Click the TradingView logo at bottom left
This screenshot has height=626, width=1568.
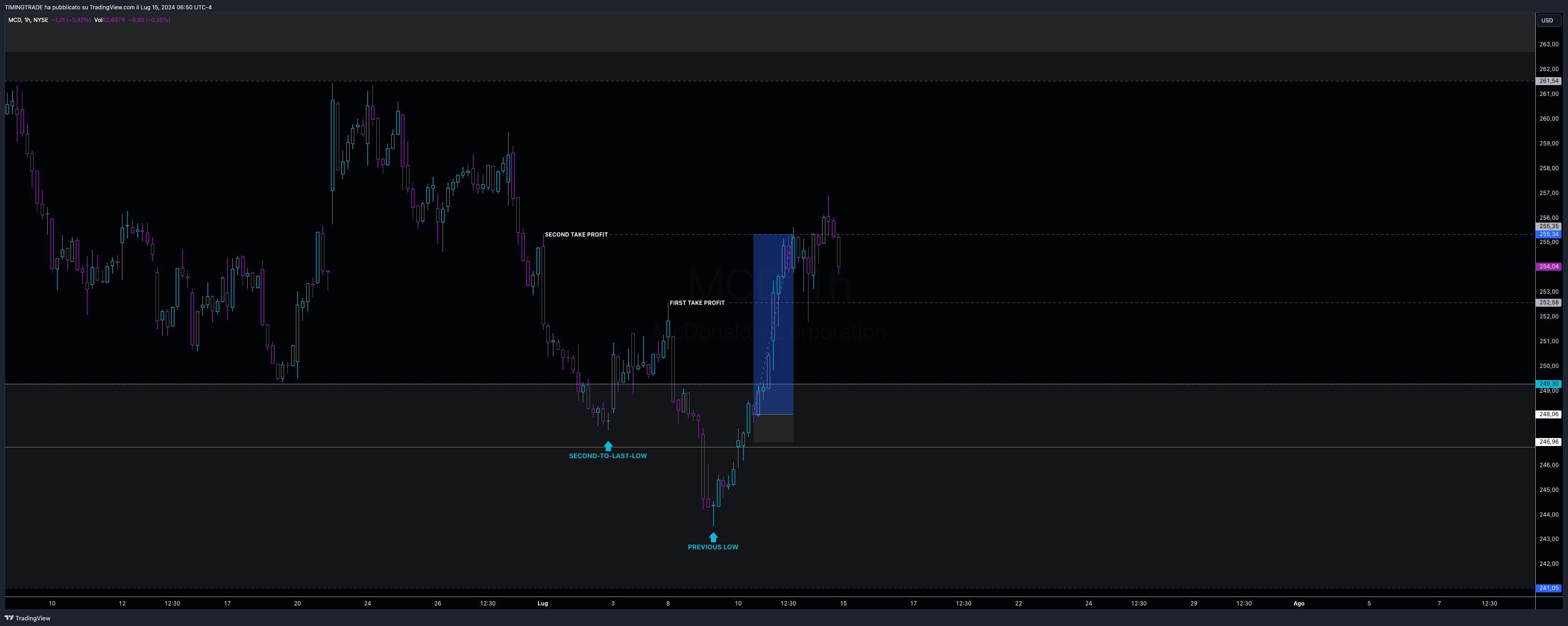[28, 618]
